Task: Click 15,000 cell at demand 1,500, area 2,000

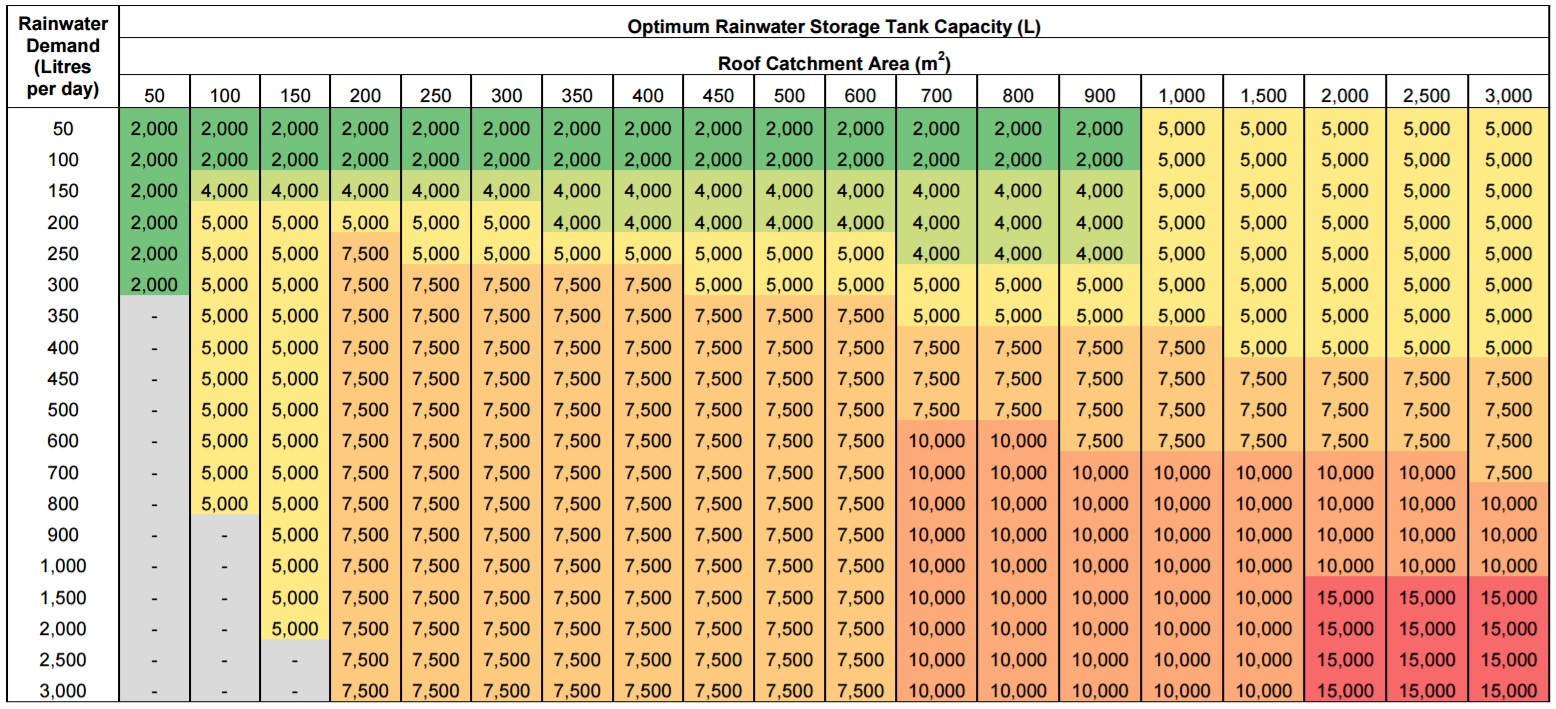Action: tap(1345, 598)
